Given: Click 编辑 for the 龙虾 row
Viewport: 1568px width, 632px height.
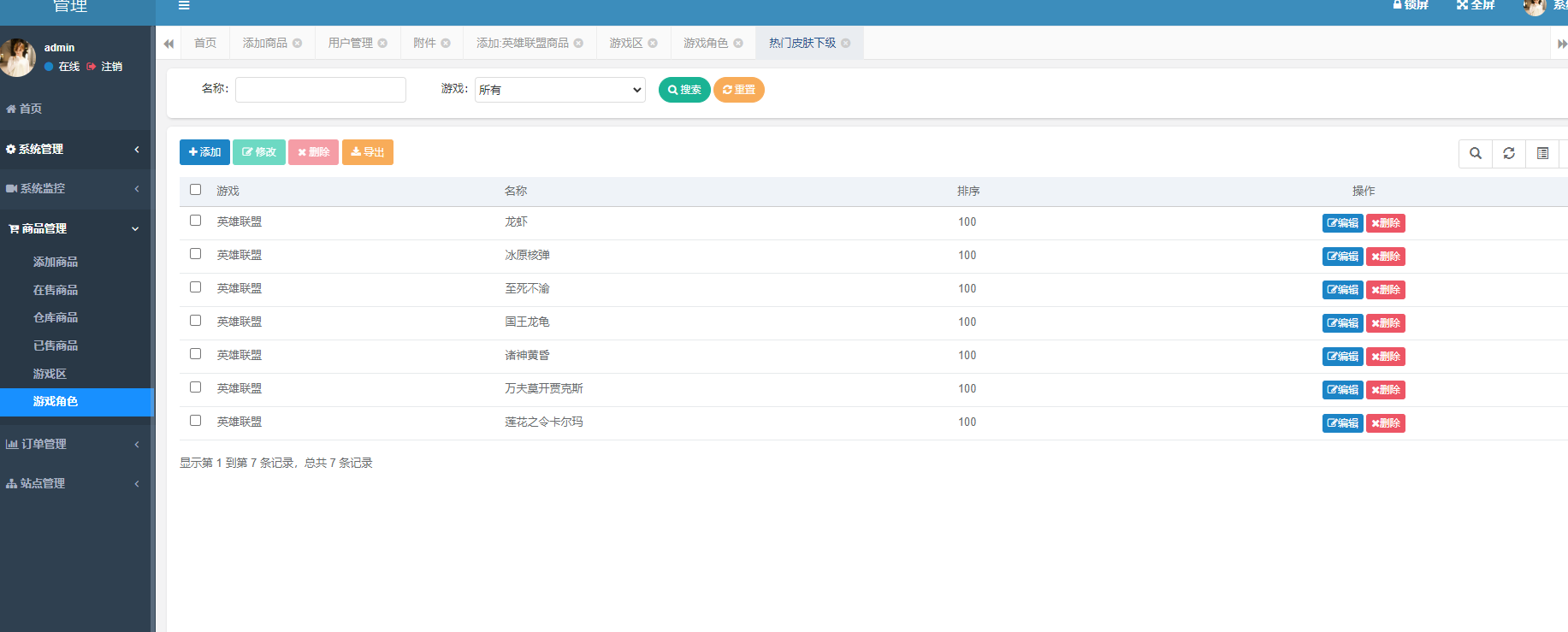Looking at the screenshot, I should point(1342,223).
